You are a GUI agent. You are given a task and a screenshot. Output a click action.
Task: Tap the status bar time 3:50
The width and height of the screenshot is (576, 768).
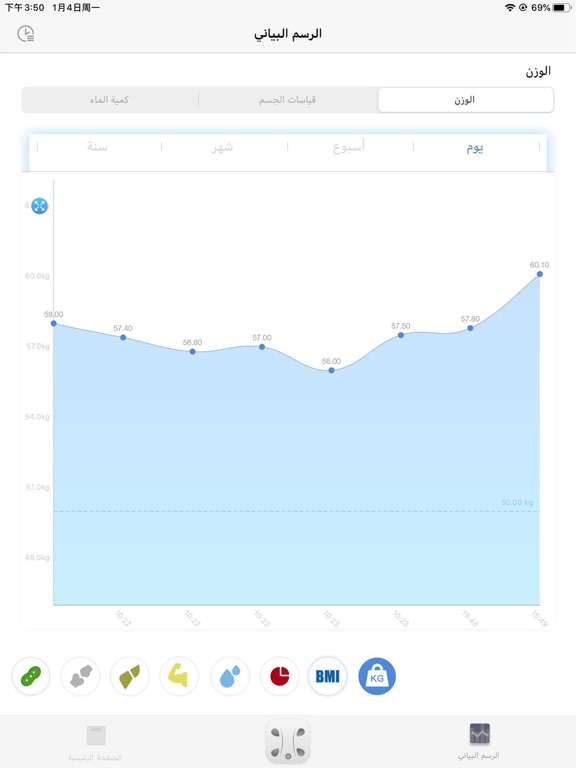(24, 7)
